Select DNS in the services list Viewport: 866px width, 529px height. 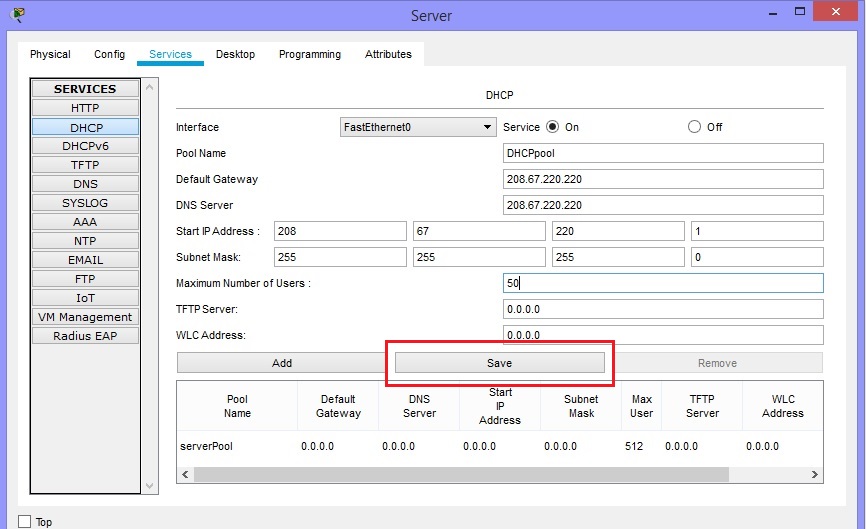click(x=85, y=184)
